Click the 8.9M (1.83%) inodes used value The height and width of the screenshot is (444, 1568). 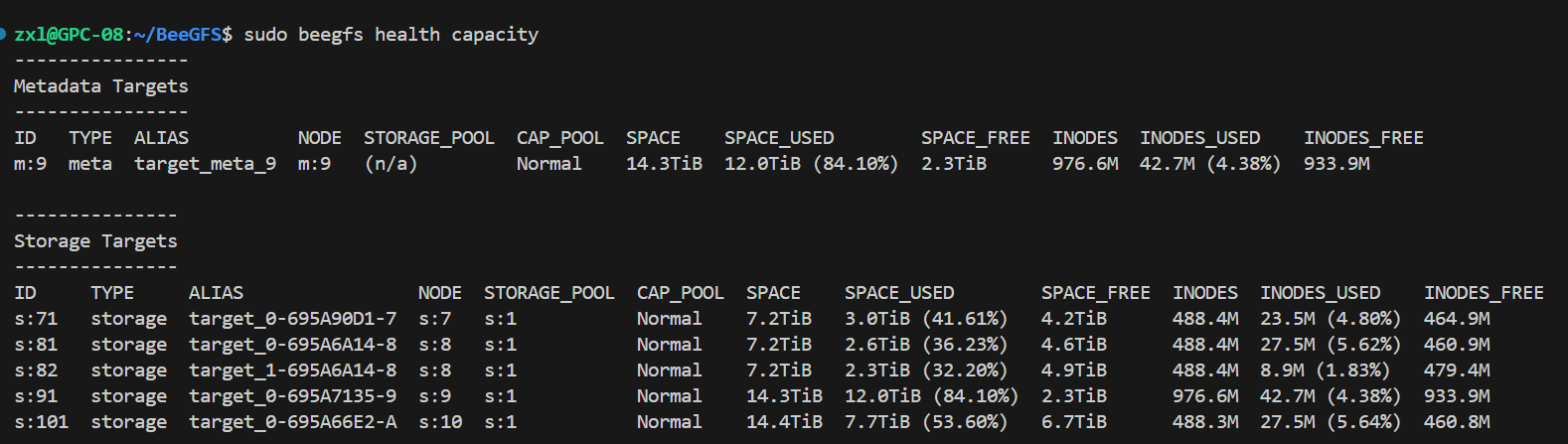[x=1325, y=370]
